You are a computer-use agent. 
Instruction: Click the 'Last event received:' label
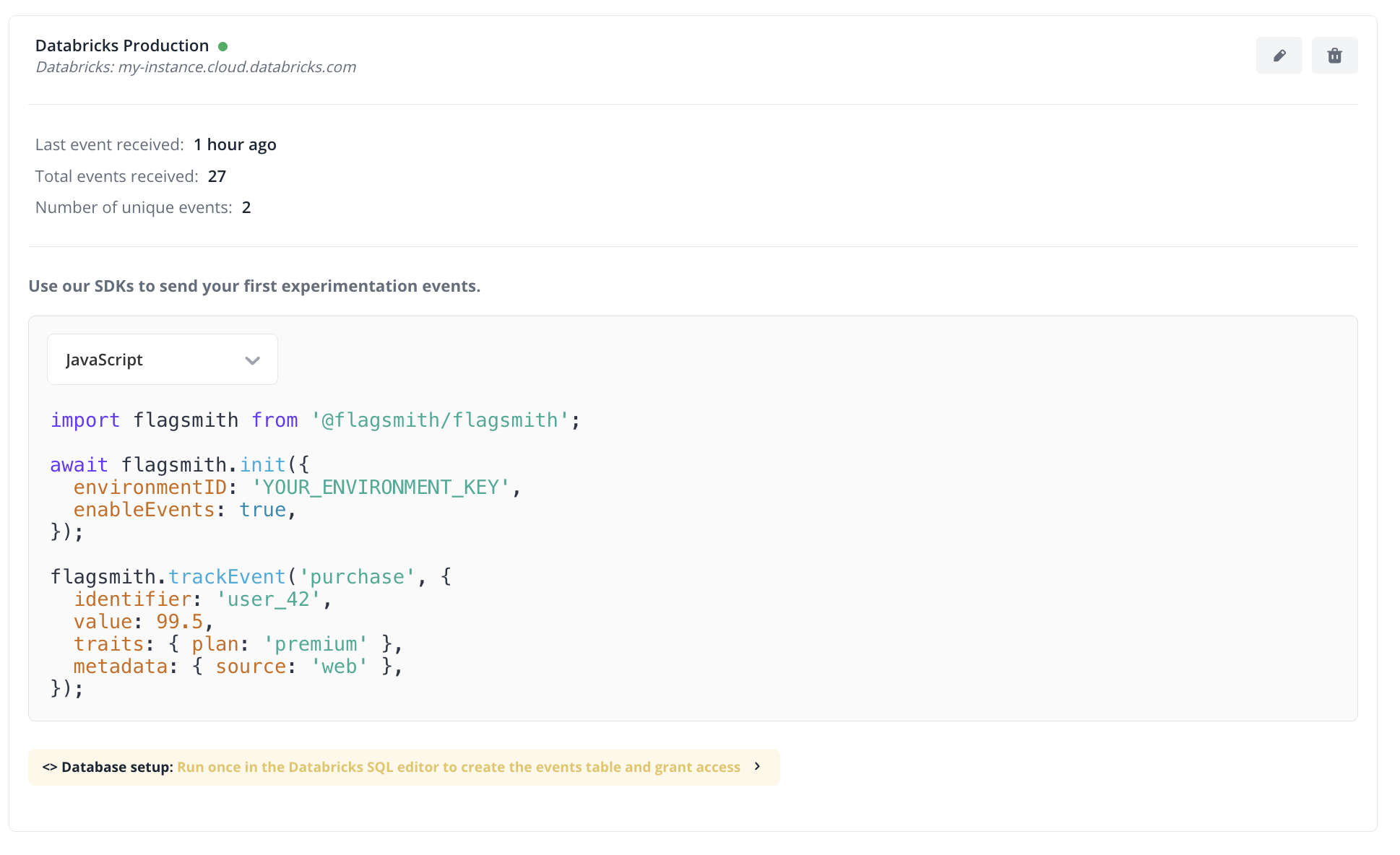[110, 144]
